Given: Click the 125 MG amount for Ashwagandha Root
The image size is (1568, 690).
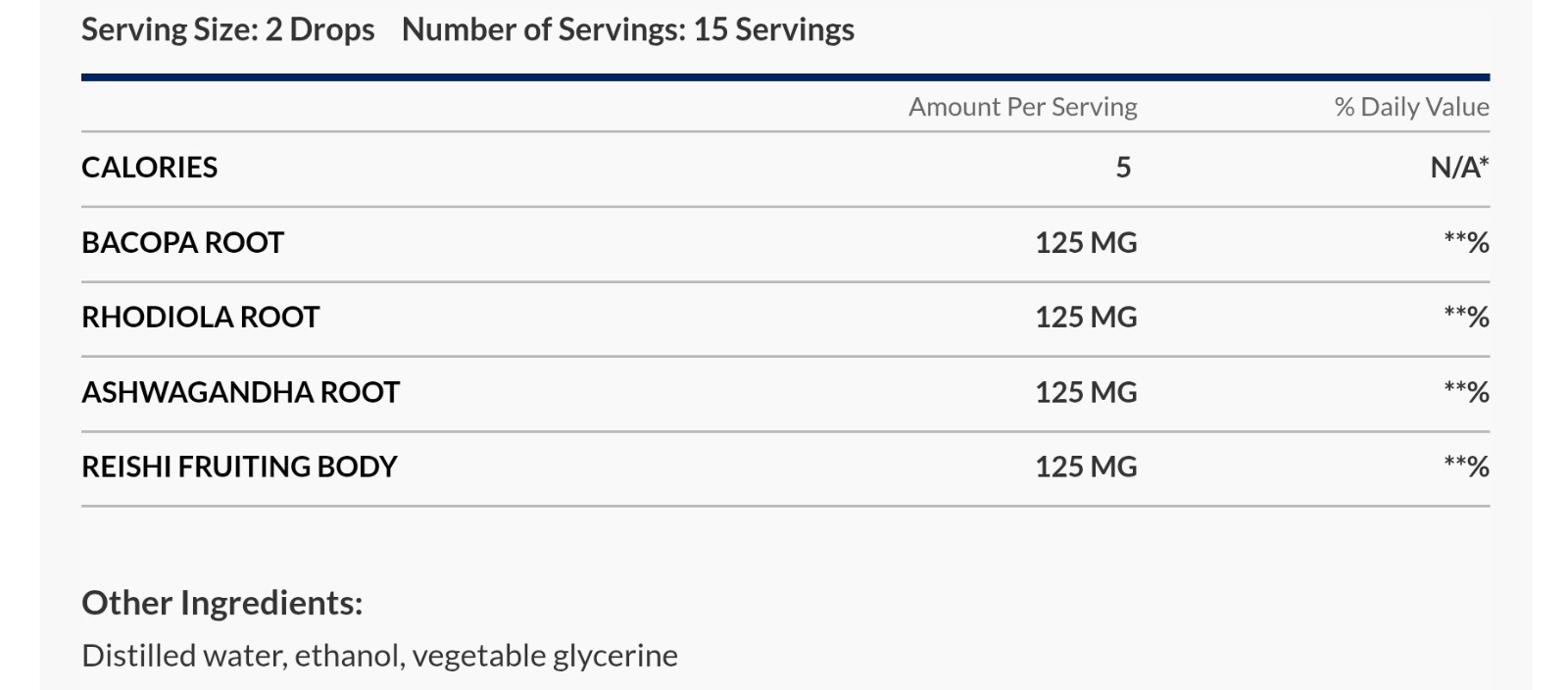Looking at the screenshot, I should tap(1086, 392).
